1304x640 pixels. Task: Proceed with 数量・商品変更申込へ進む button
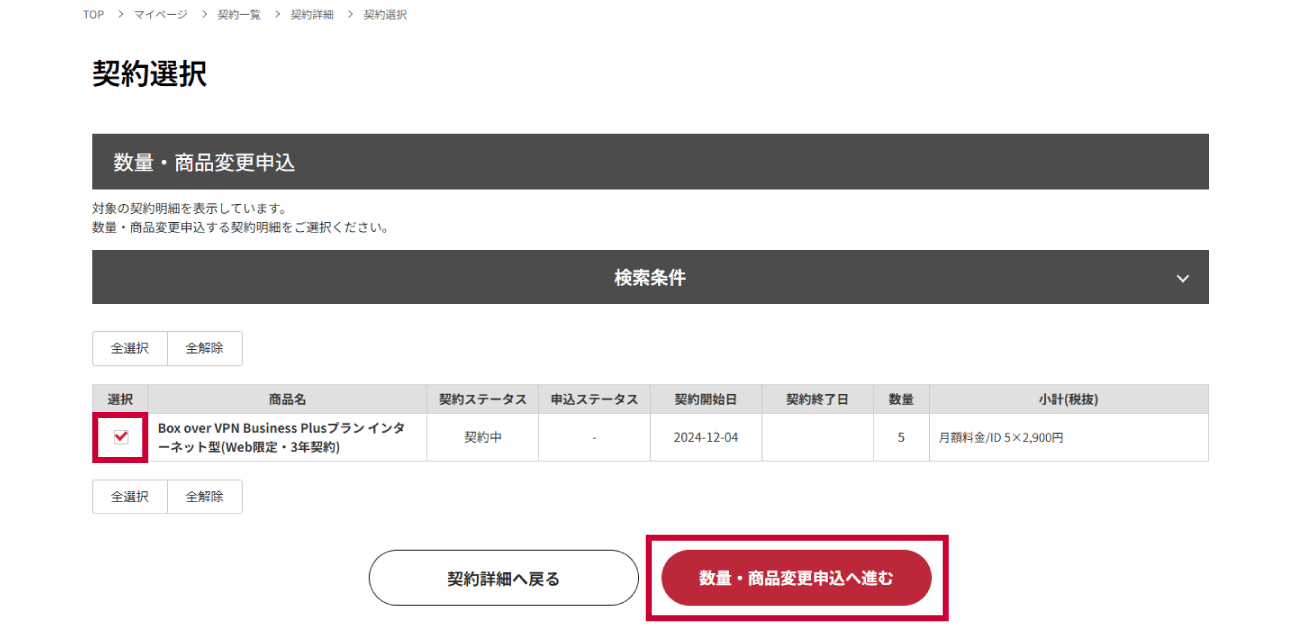796,578
